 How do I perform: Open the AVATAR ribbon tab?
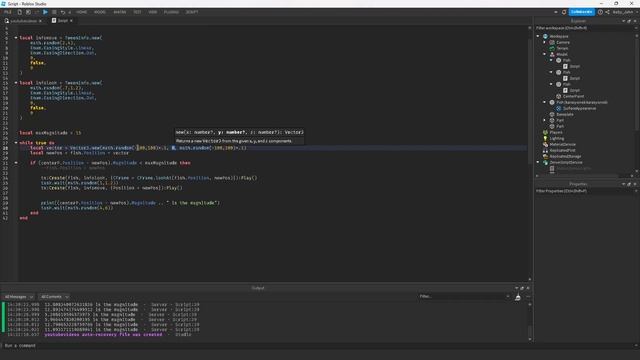pyautogui.click(x=120, y=12)
